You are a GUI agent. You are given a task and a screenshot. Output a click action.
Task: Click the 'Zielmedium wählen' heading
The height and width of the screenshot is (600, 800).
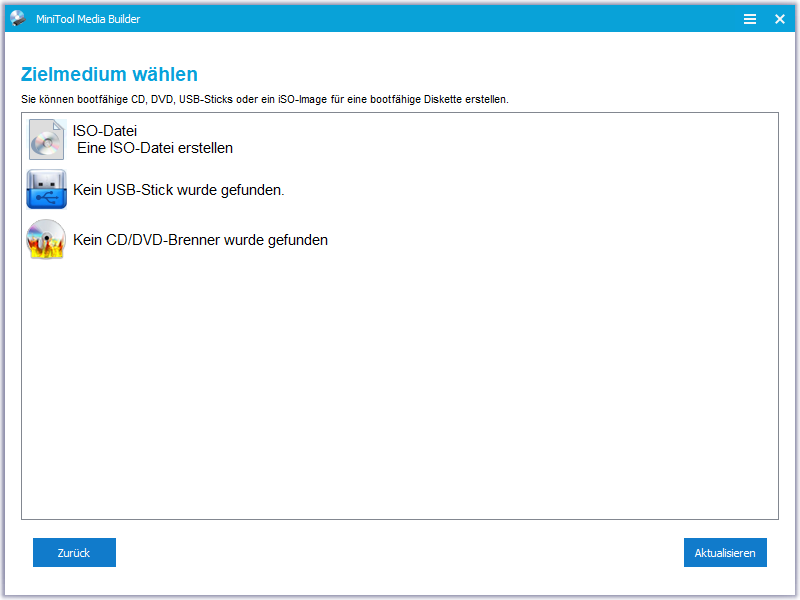(109, 74)
